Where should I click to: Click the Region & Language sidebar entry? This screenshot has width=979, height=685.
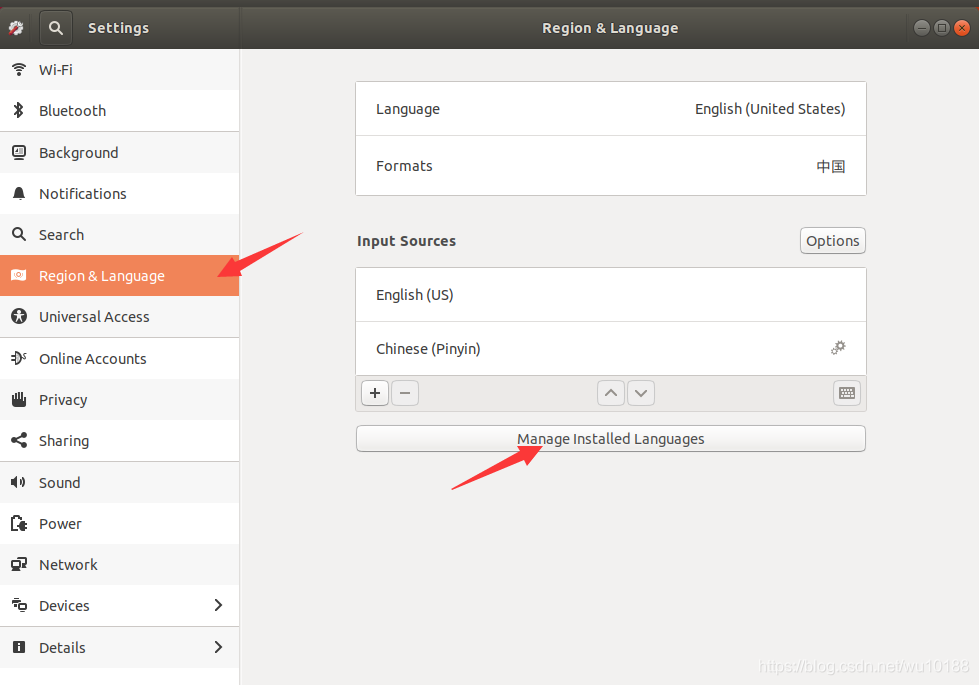[119, 275]
